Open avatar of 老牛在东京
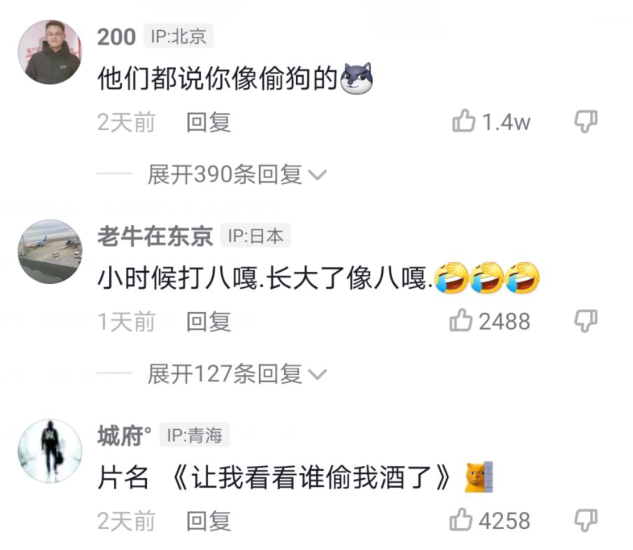Image resolution: width=633 pixels, height=550 pixels. [x=50, y=251]
